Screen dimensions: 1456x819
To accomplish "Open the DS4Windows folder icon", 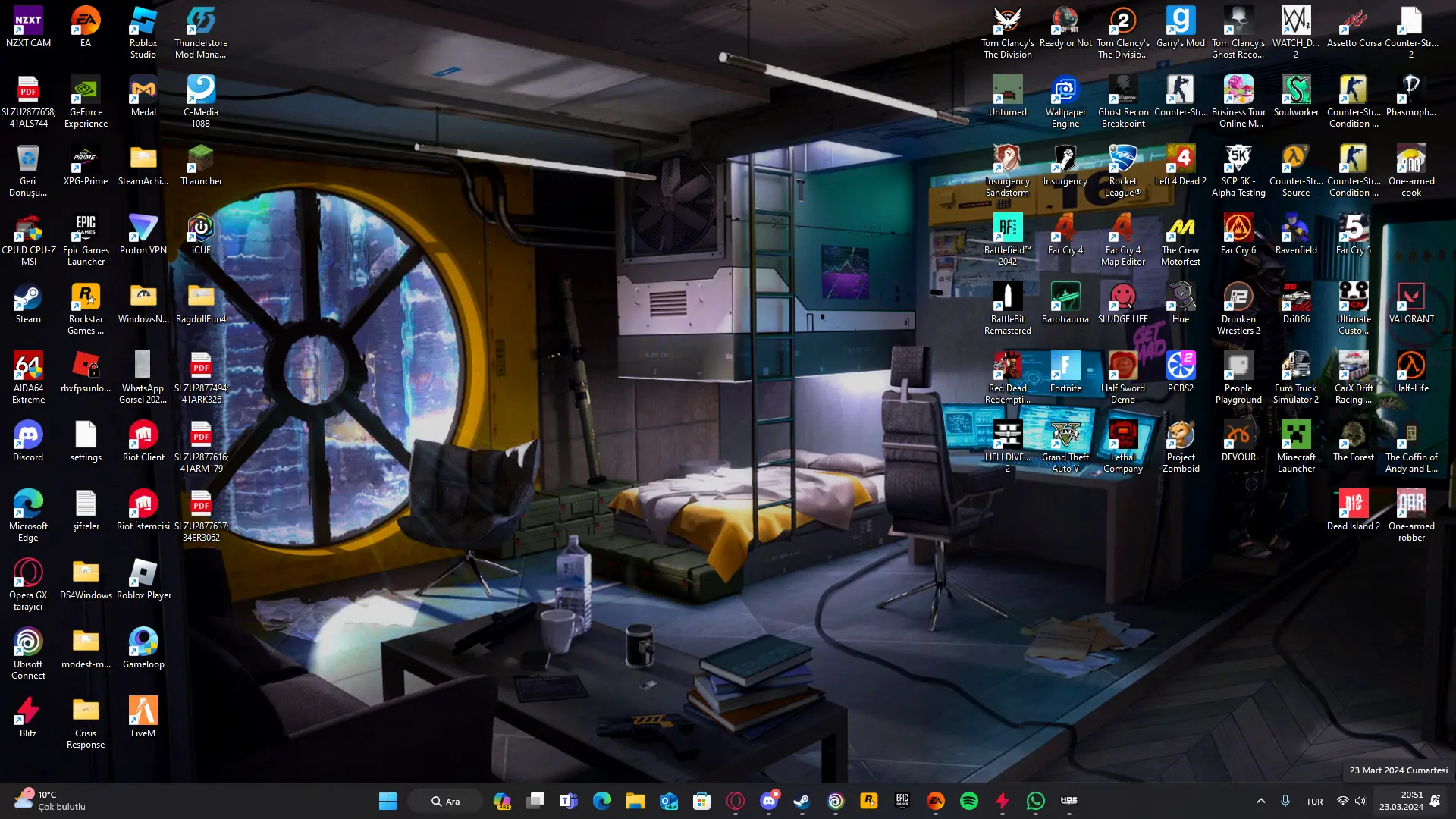I will 86,580.
